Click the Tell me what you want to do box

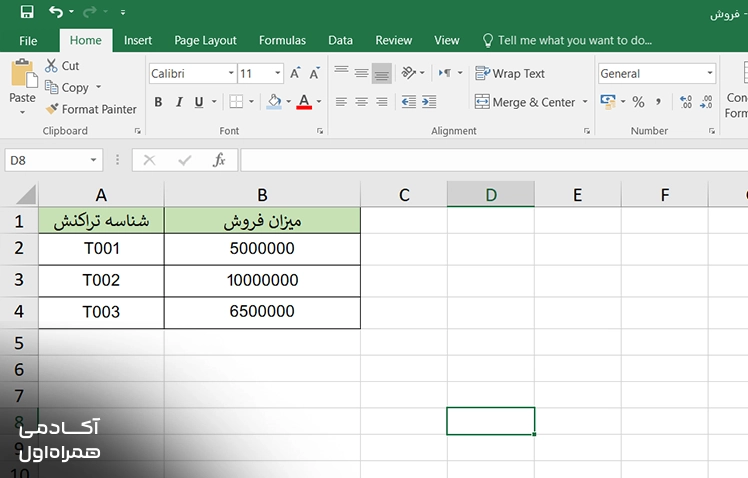click(568, 41)
